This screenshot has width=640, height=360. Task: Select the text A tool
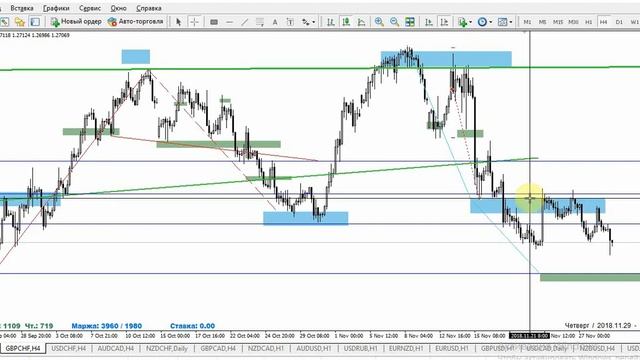click(275, 22)
